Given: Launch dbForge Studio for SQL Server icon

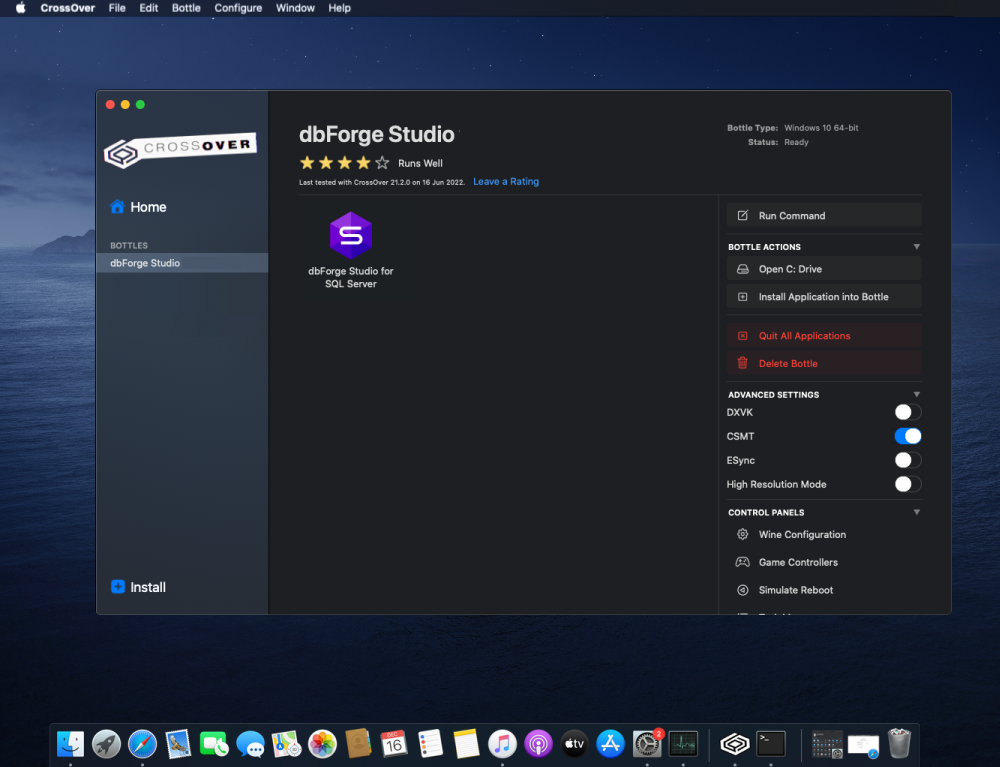Looking at the screenshot, I should point(351,235).
